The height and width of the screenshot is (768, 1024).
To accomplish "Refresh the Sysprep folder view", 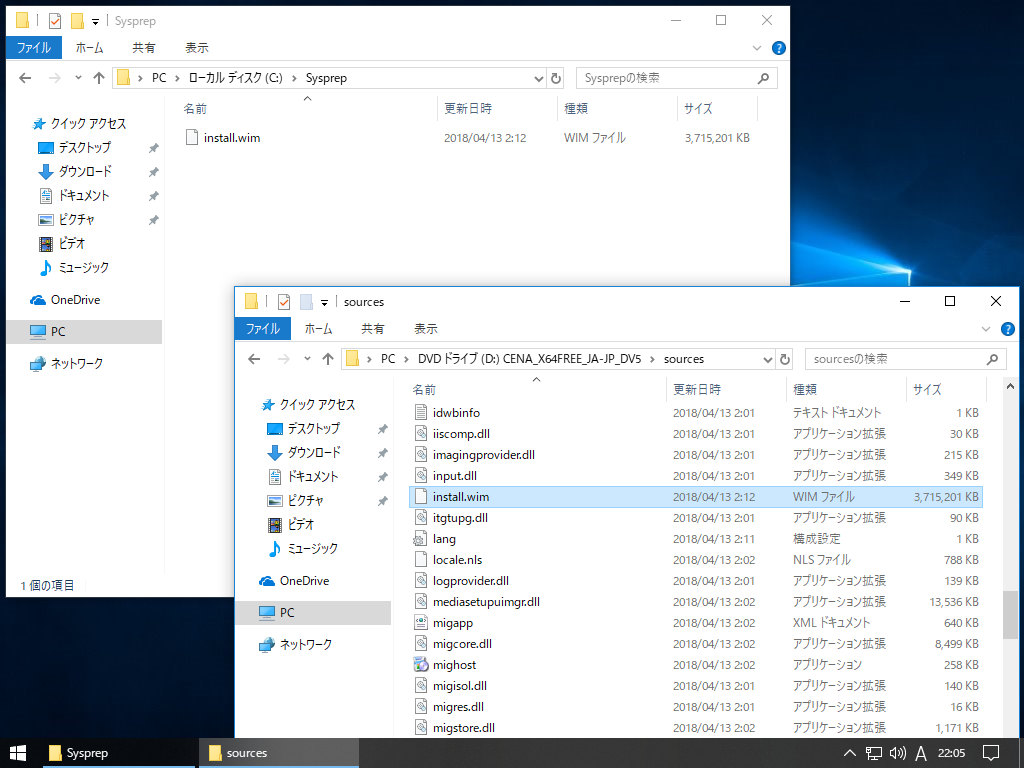I will point(556,78).
